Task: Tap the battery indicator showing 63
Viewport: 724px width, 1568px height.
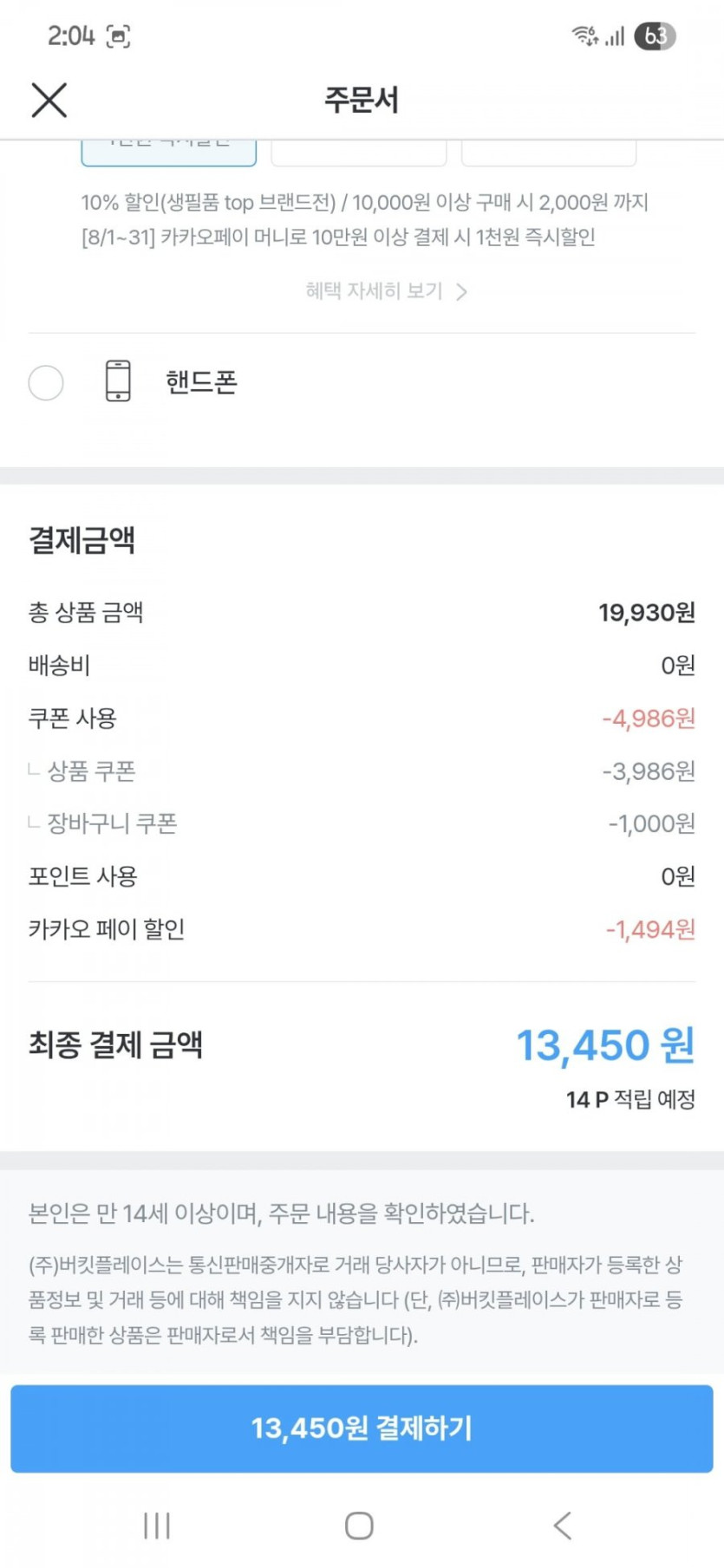Action: [655, 36]
